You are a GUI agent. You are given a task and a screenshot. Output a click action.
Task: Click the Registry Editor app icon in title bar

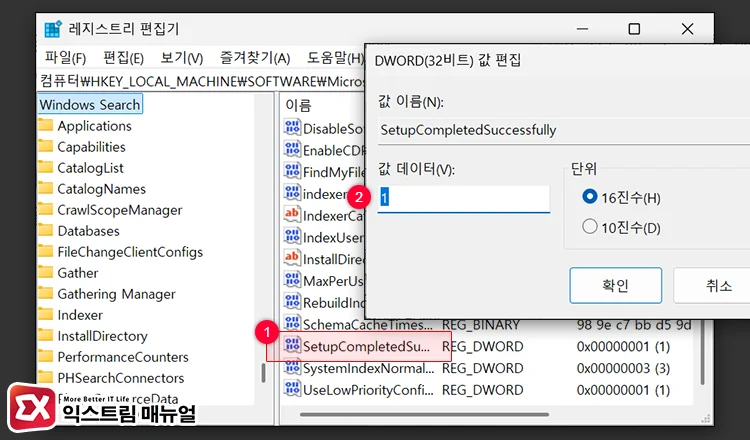[53, 30]
